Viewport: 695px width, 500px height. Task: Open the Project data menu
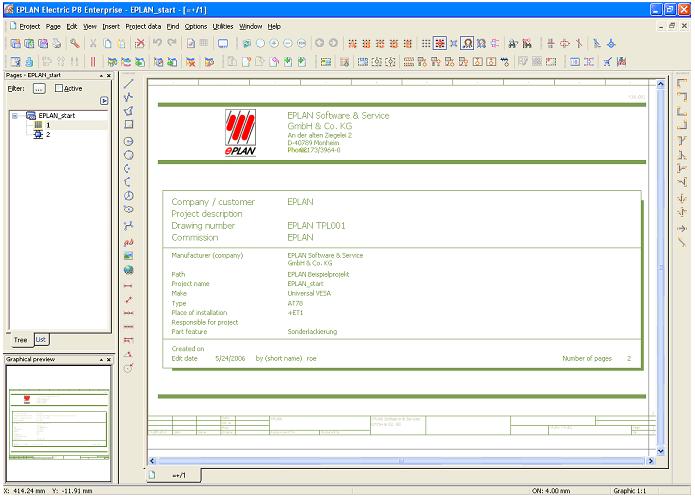coord(143,27)
